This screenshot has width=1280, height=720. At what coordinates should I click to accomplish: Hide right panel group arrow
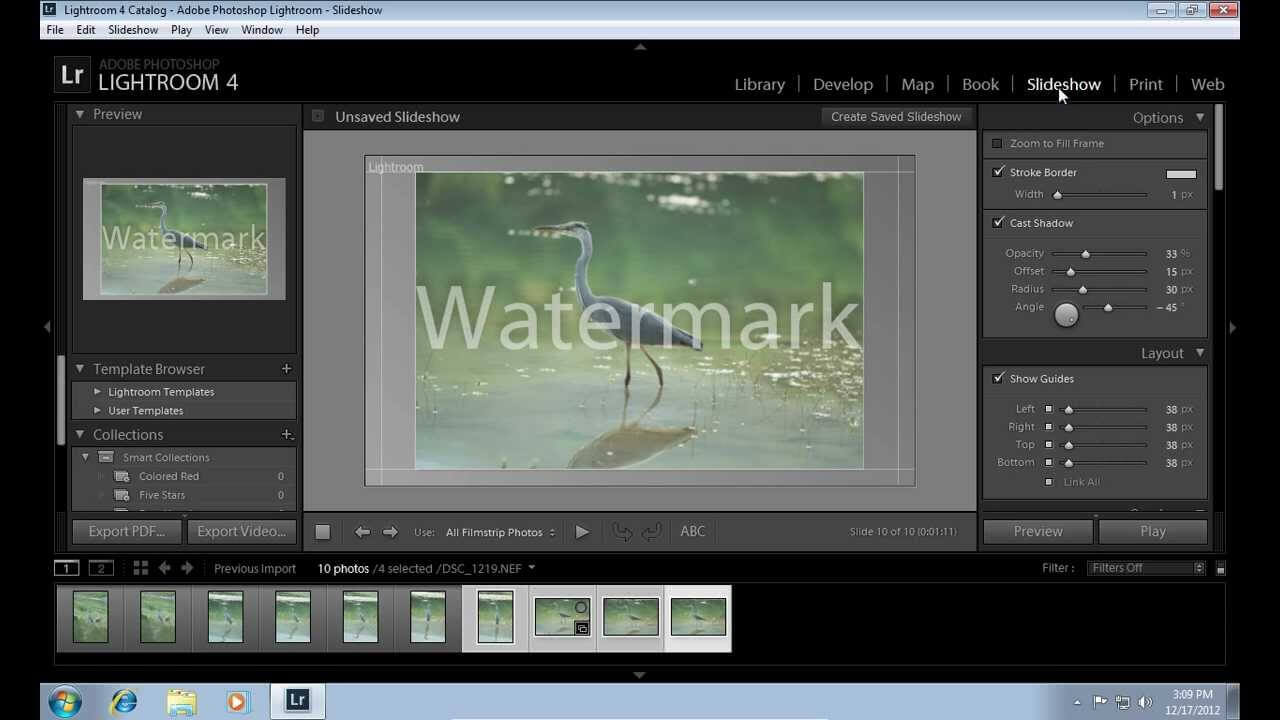[x=1232, y=327]
